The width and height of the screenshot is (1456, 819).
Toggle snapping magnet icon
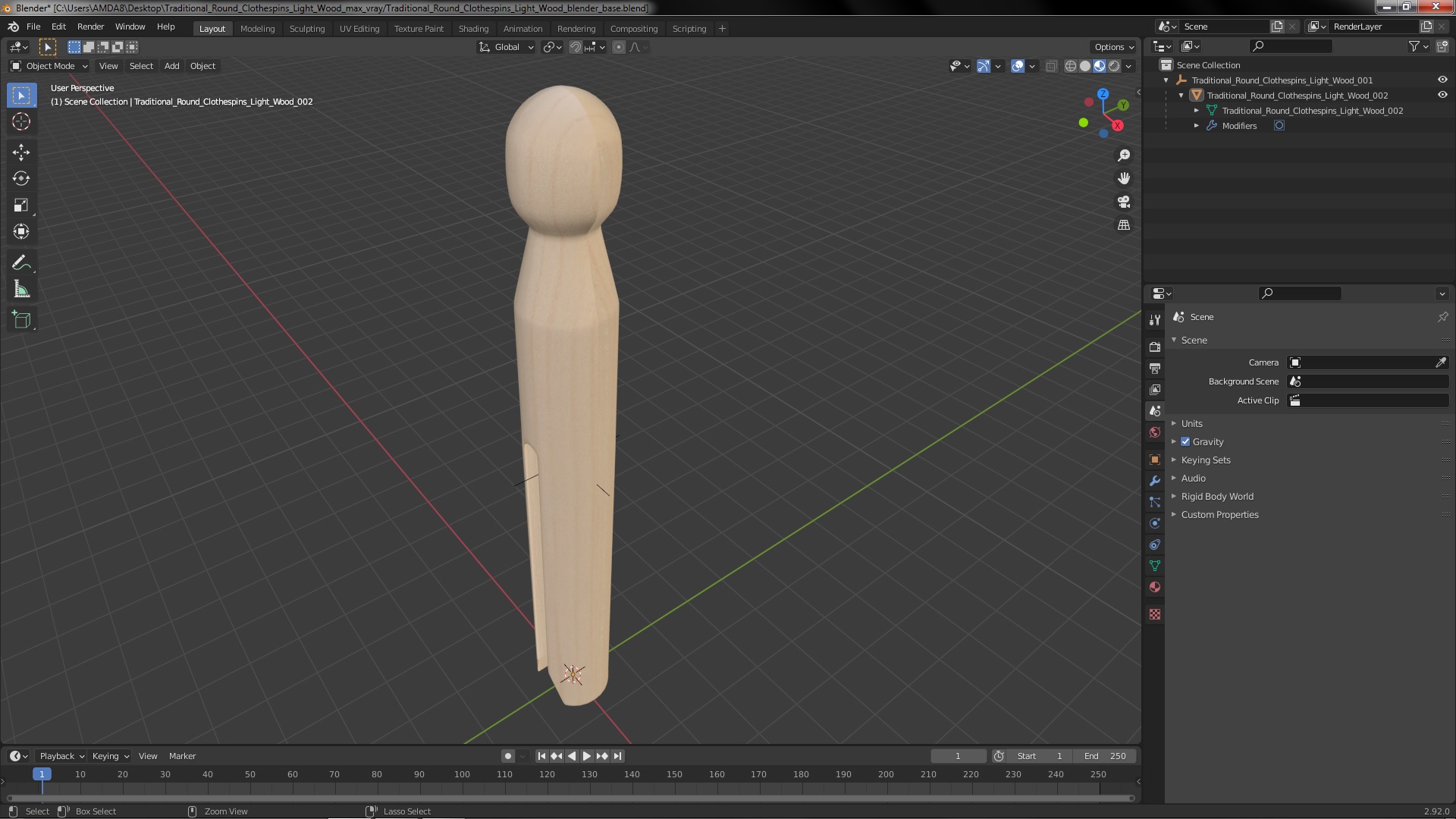576,47
